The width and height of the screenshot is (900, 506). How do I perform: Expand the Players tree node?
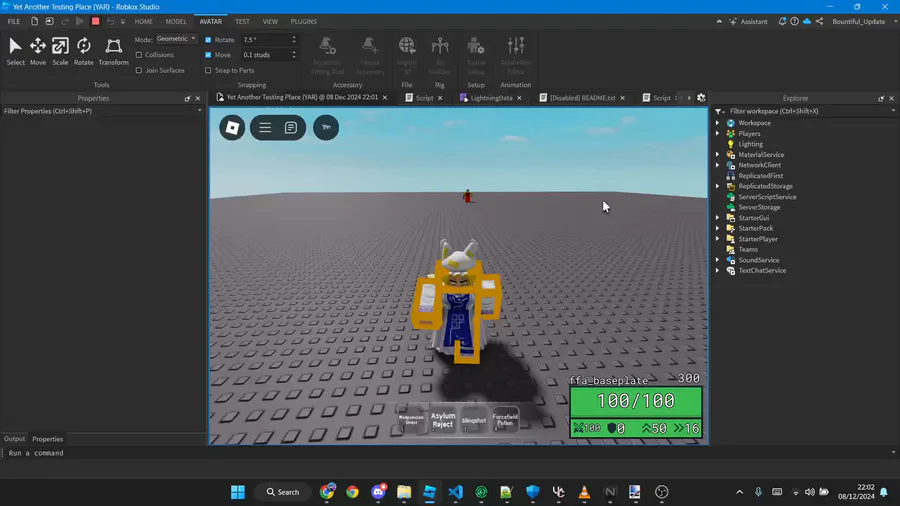(717, 133)
